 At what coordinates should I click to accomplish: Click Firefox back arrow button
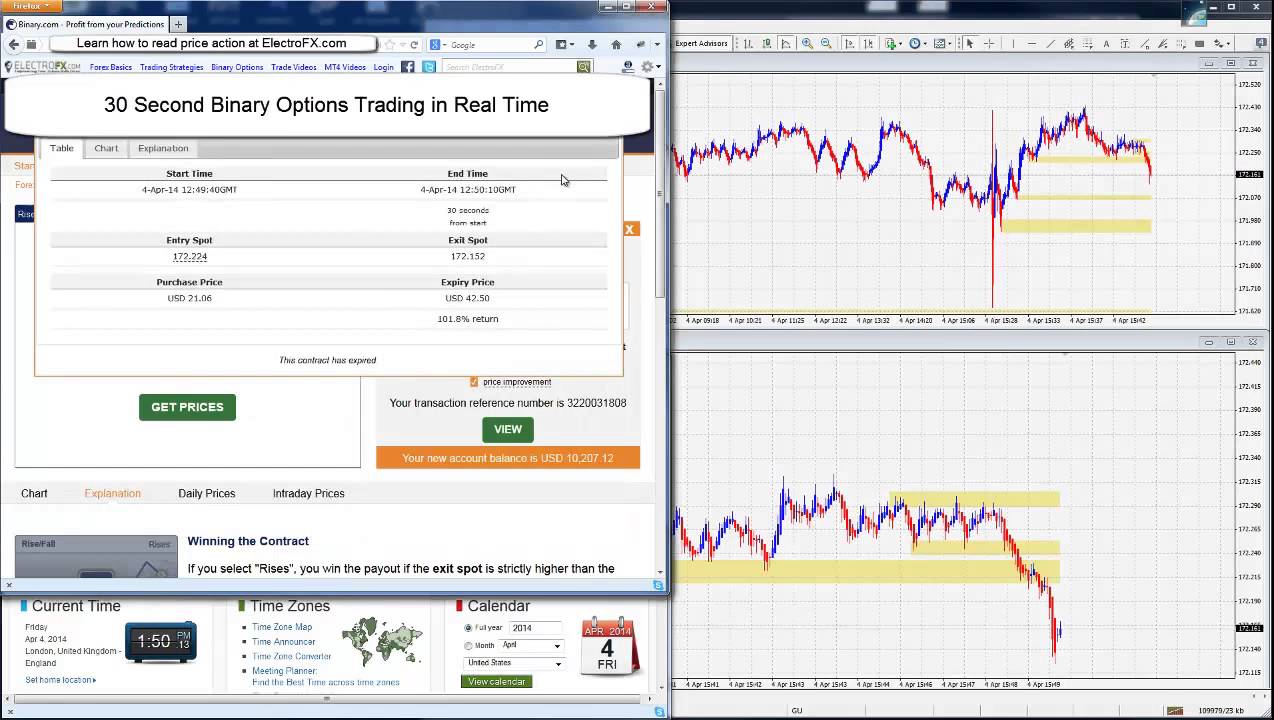14,44
